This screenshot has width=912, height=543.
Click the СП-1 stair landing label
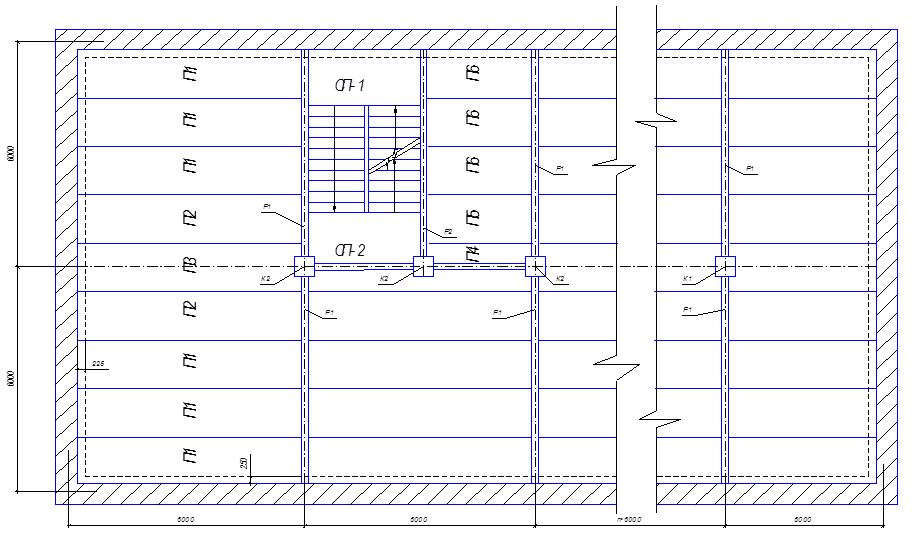[350, 86]
